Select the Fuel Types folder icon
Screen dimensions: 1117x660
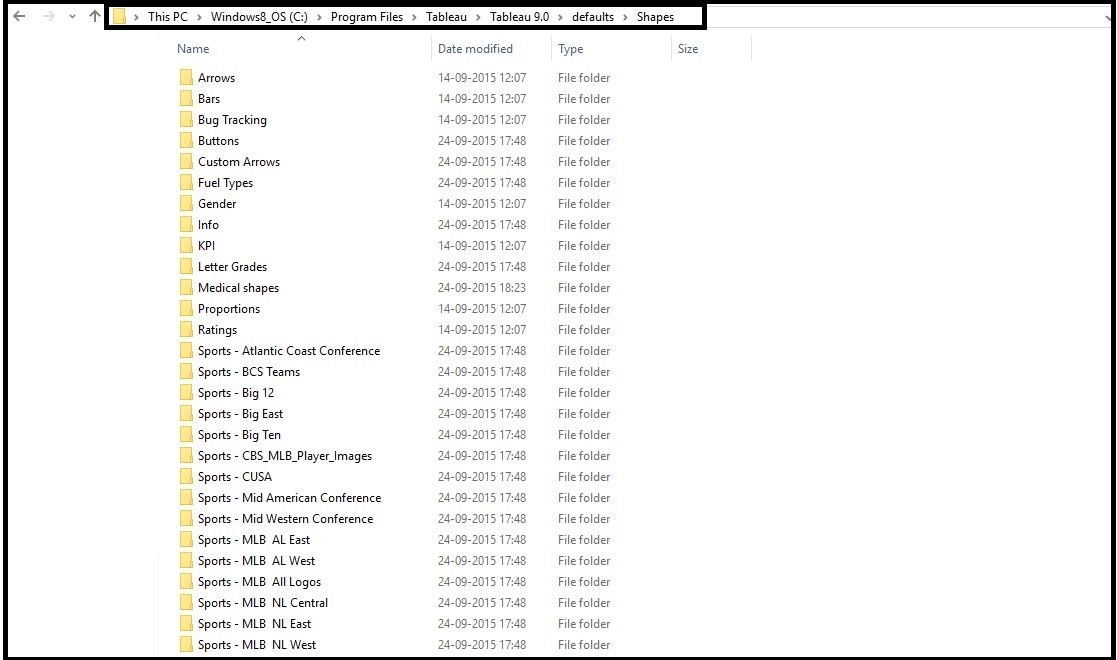tap(186, 182)
